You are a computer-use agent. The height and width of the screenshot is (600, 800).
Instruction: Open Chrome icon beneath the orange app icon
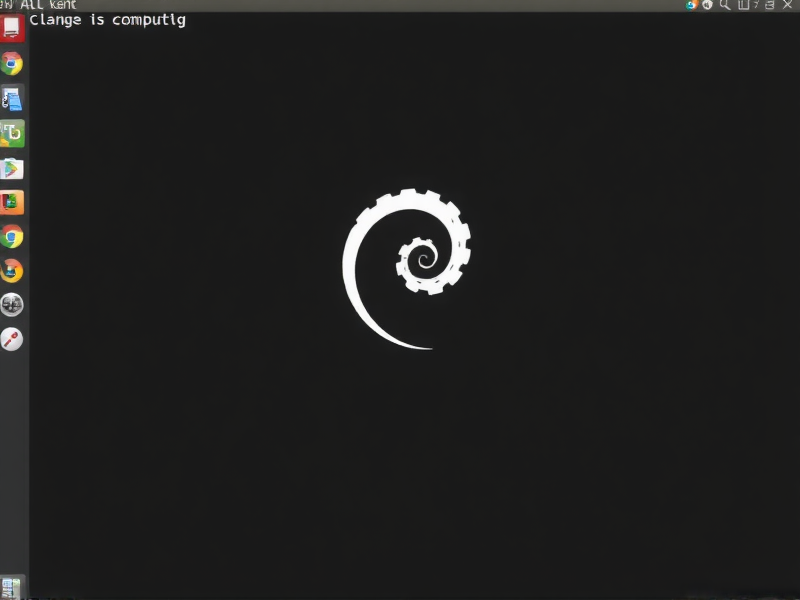pos(12,236)
